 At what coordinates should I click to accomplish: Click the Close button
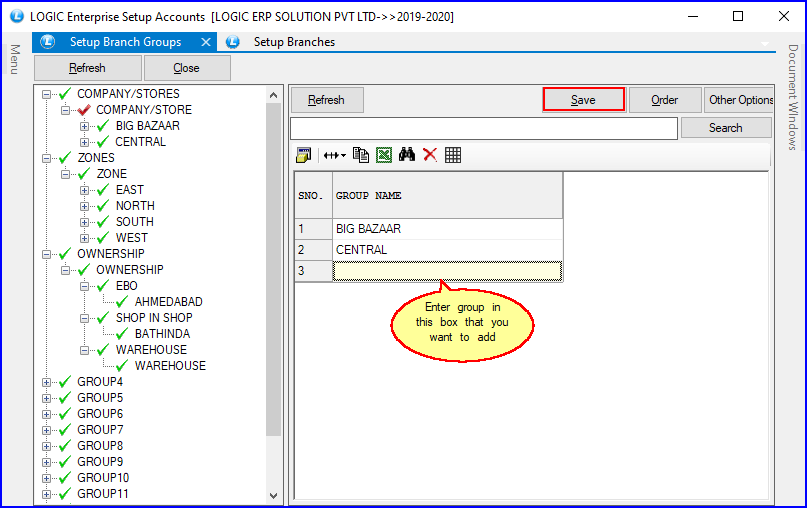coord(187,68)
